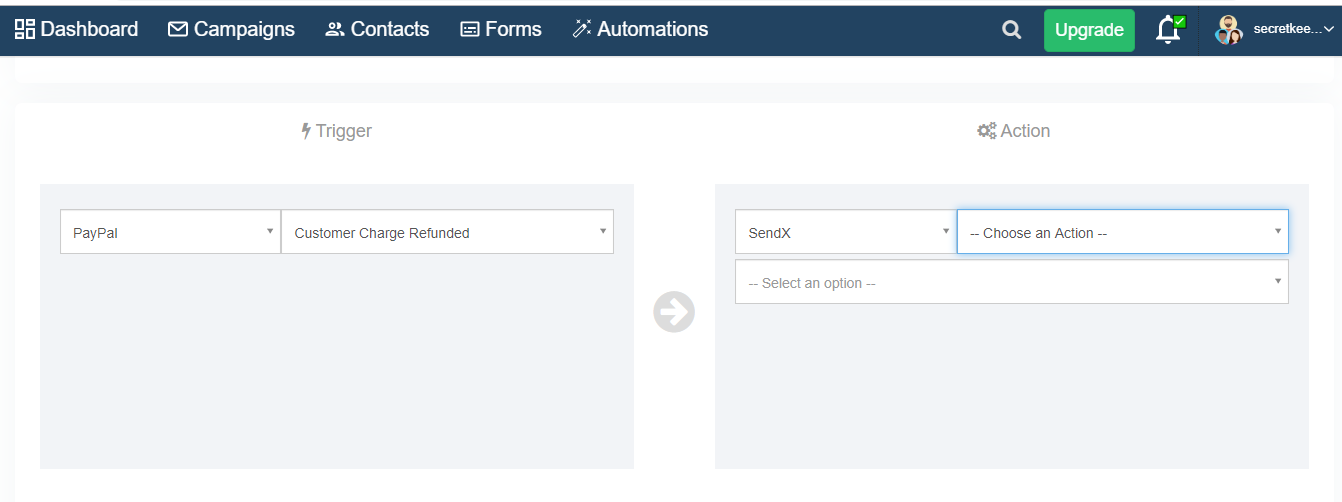The height and width of the screenshot is (502, 1342).
Task: Open the SendX action app dropdown
Action: coord(846,232)
